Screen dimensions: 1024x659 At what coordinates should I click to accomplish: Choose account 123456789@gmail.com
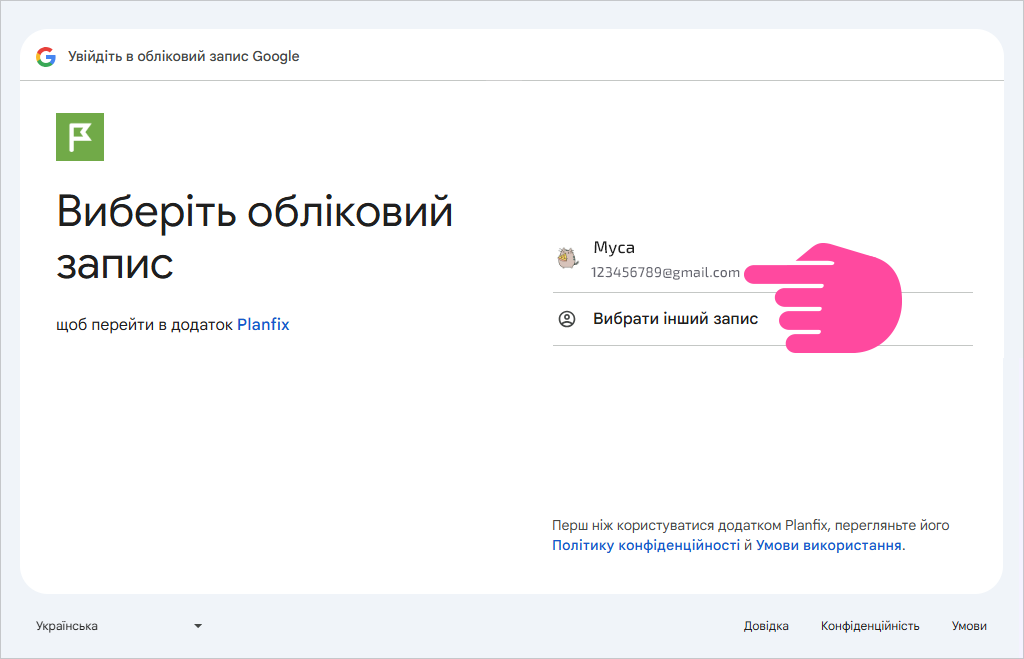(665, 272)
